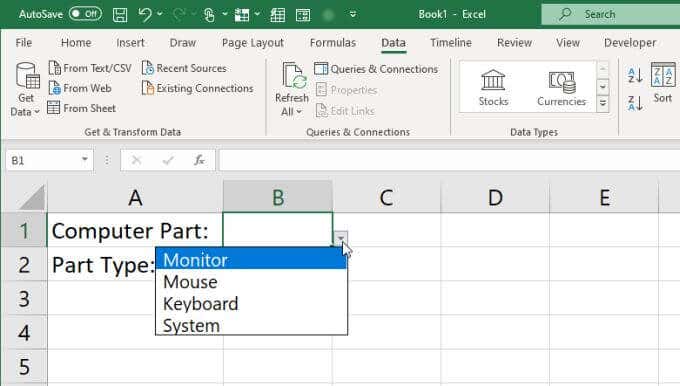Click the Properties button
This screenshot has width=680, height=386.
pyautogui.click(x=347, y=90)
